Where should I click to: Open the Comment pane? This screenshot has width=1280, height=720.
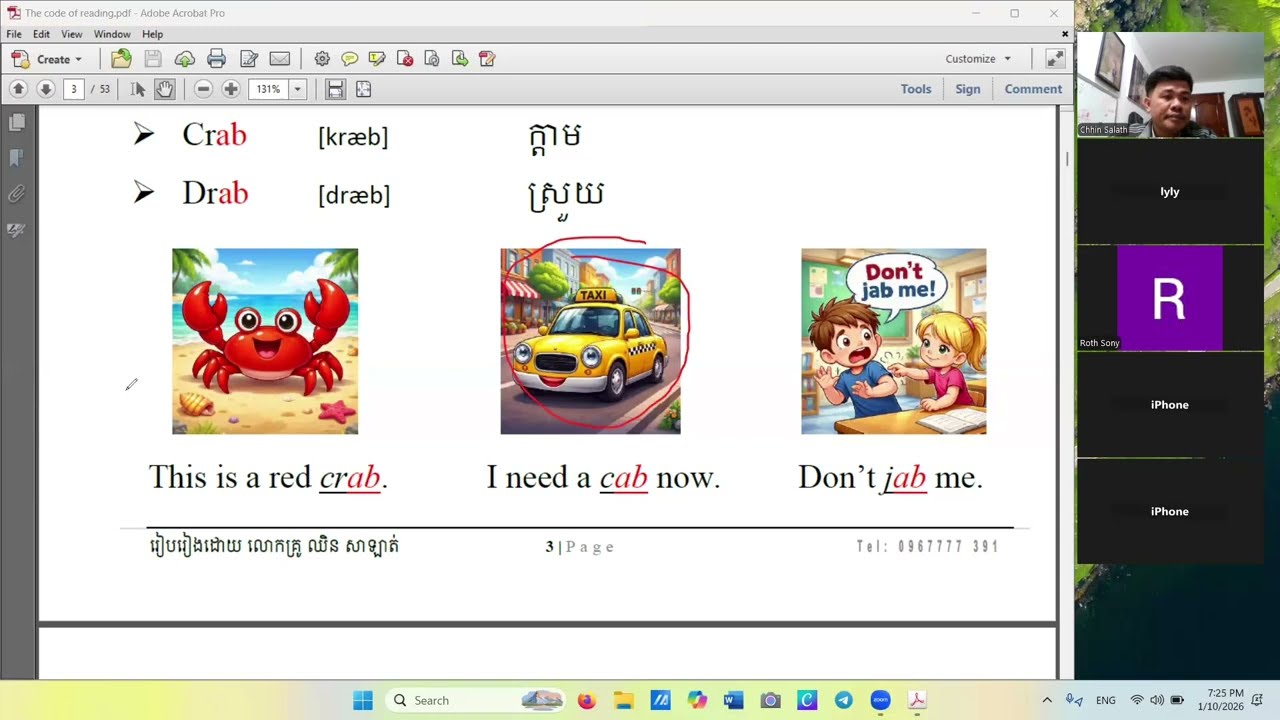coord(1033,89)
